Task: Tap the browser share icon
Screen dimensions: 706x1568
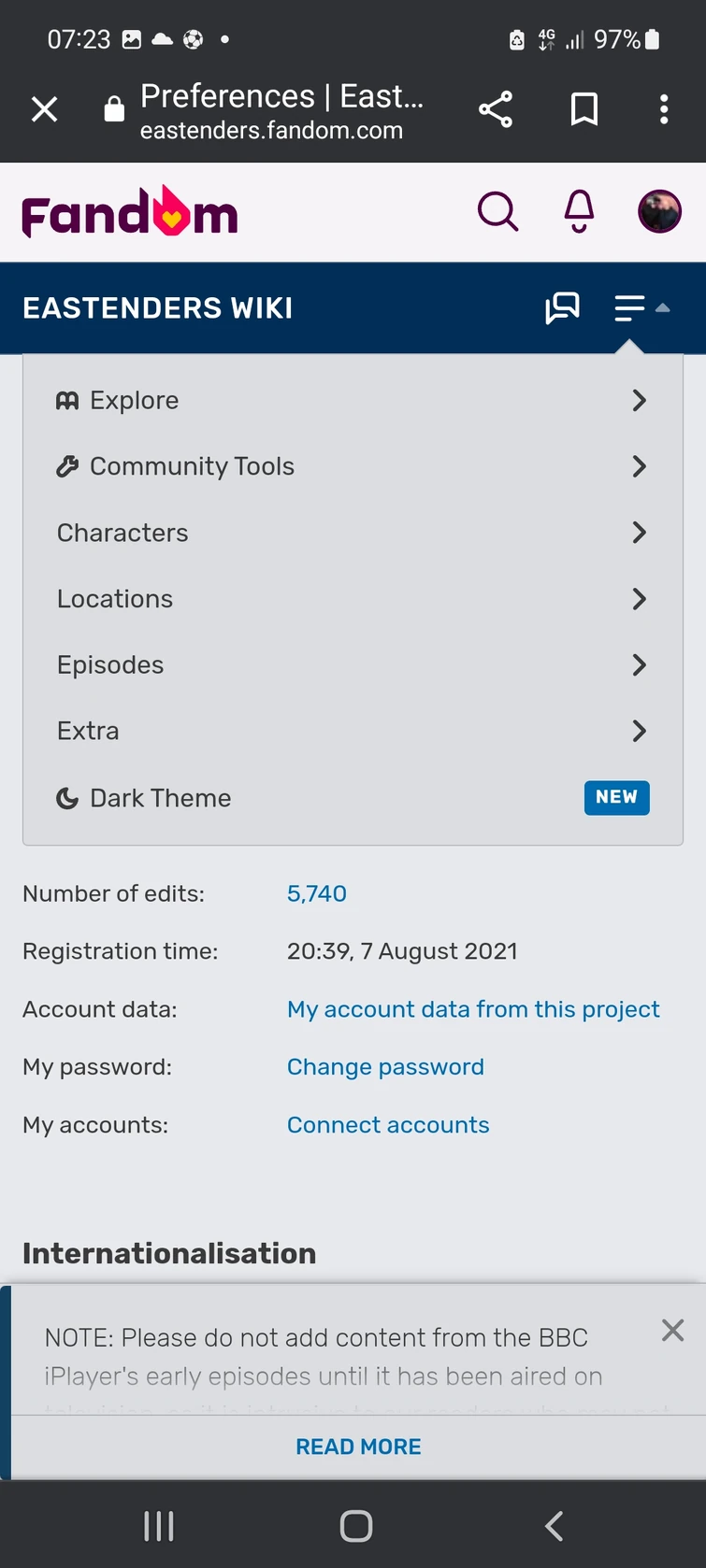Action: click(x=496, y=109)
